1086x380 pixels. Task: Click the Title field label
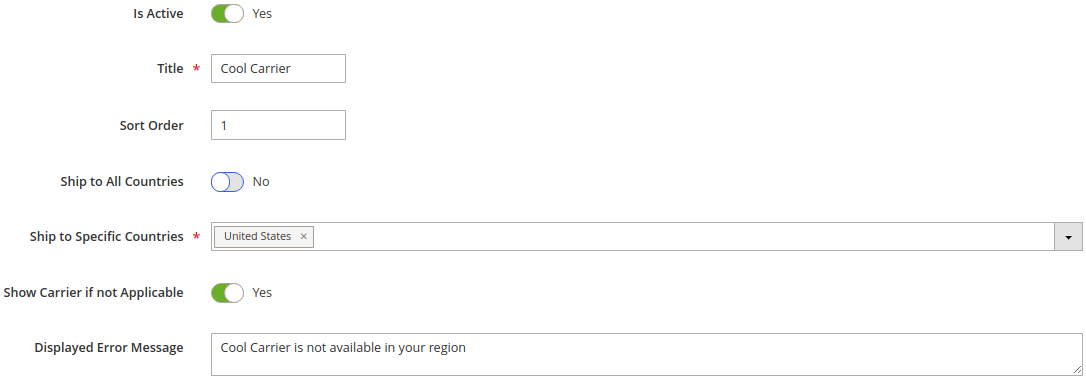tap(170, 69)
